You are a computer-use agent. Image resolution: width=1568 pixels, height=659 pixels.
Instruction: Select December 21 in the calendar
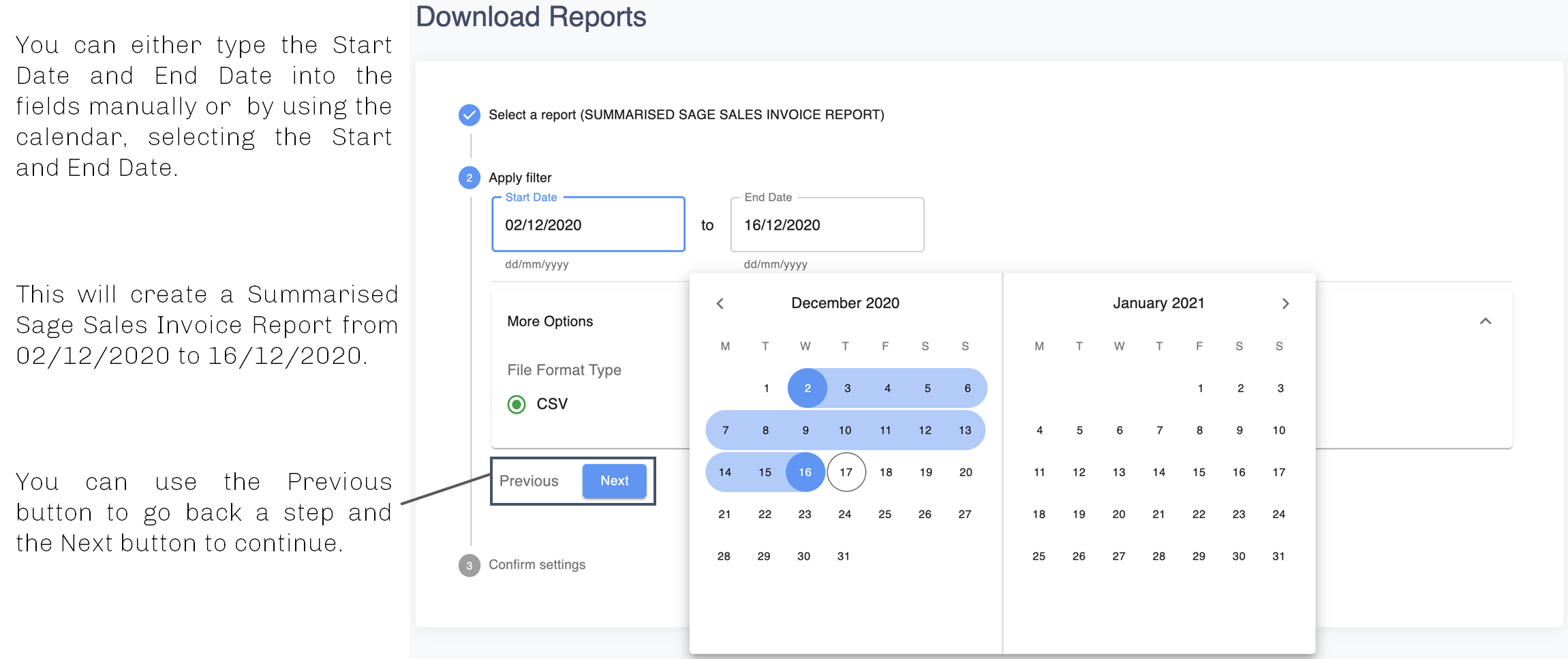tap(724, 515)
